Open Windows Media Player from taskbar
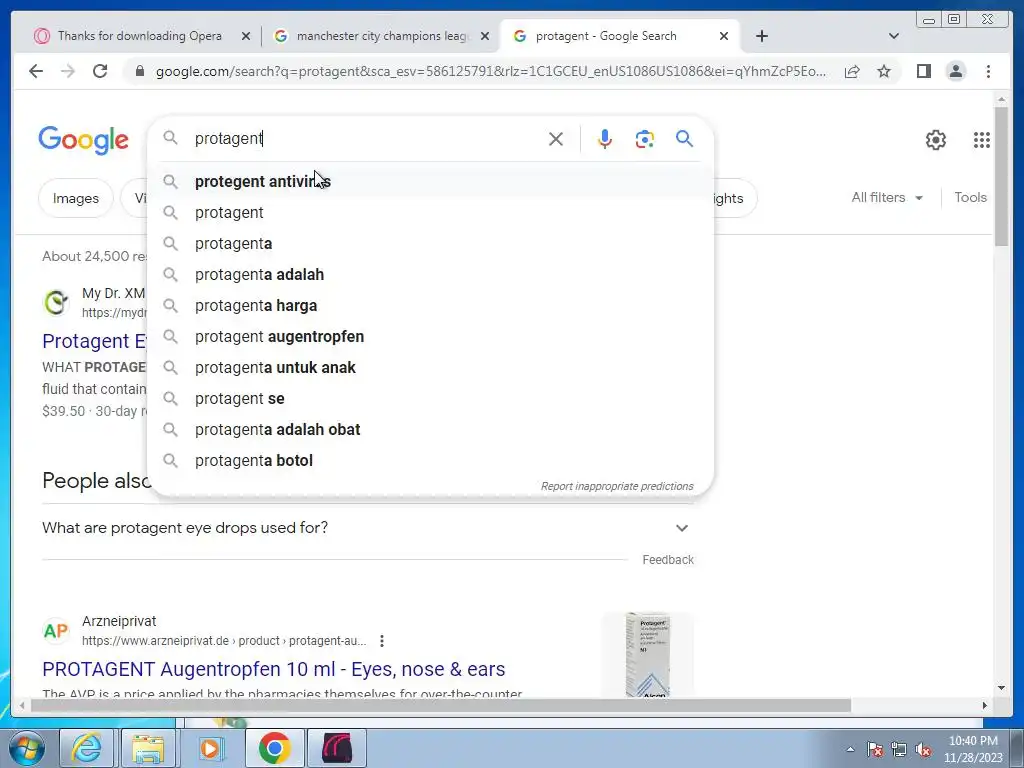This screenshot has width=1024, height=768. click(210, 748)
